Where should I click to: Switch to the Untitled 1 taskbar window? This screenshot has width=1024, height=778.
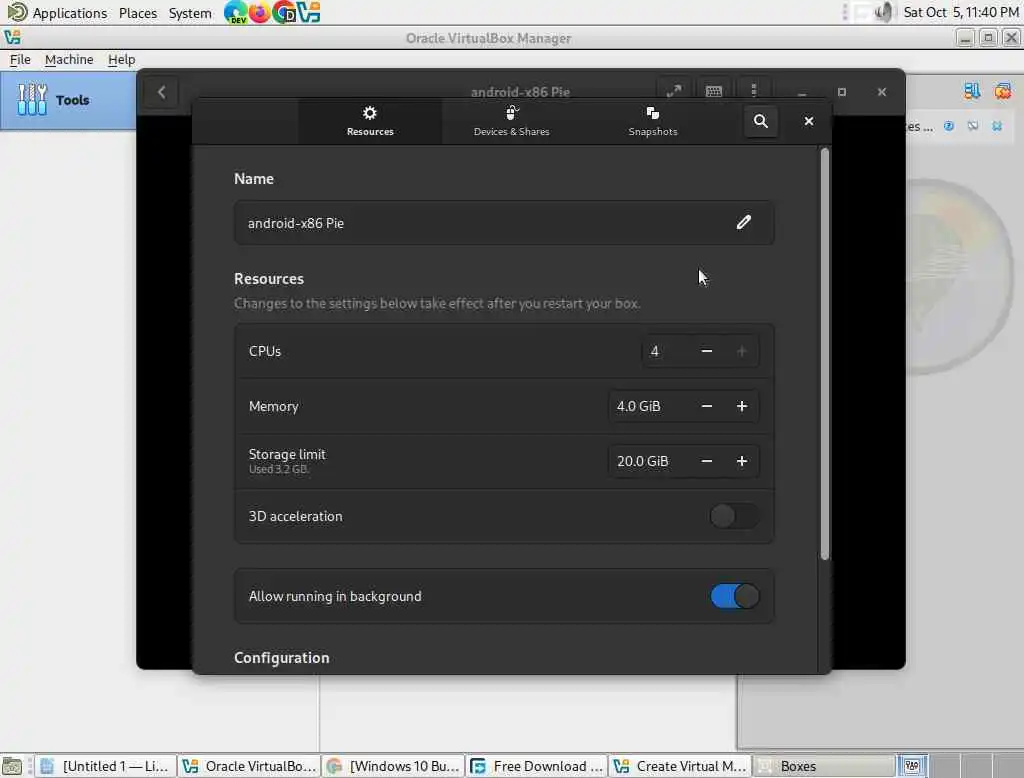[105, 766]
